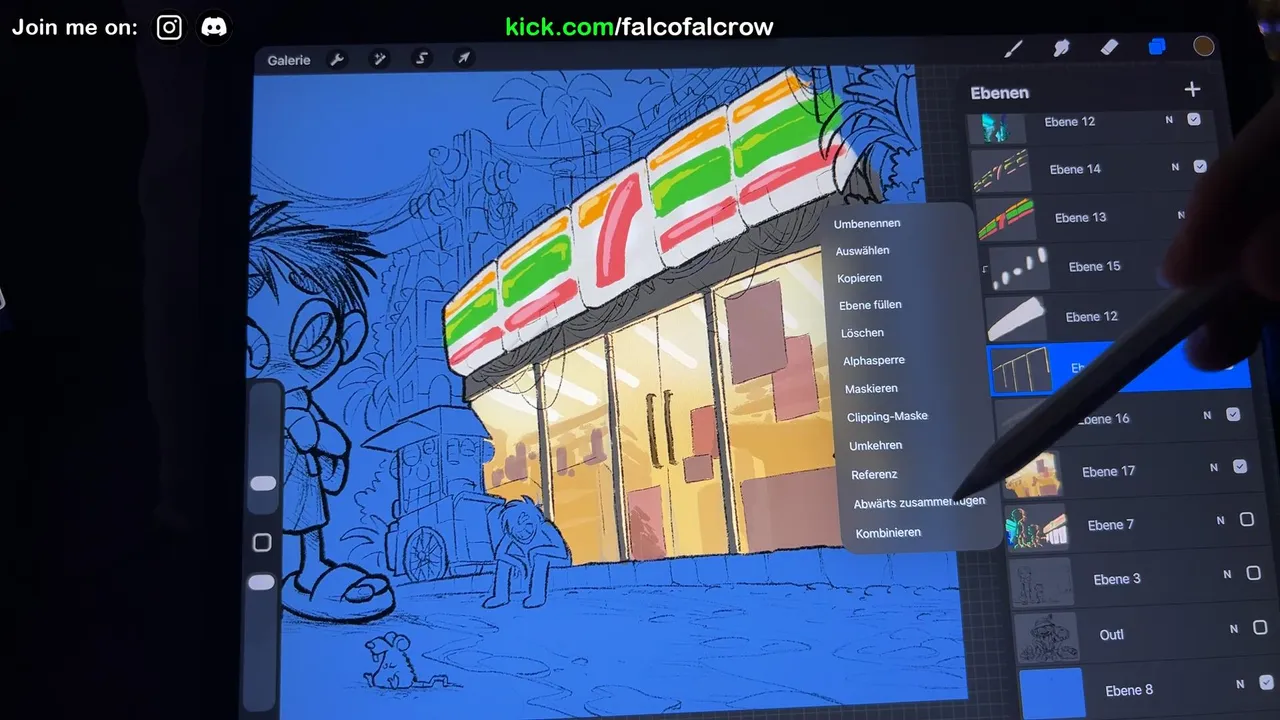Open blend mode N of Ebene 3
Image resolution: width=1280 pixels, height=720 pixels.
click(x=1227, y=574)
